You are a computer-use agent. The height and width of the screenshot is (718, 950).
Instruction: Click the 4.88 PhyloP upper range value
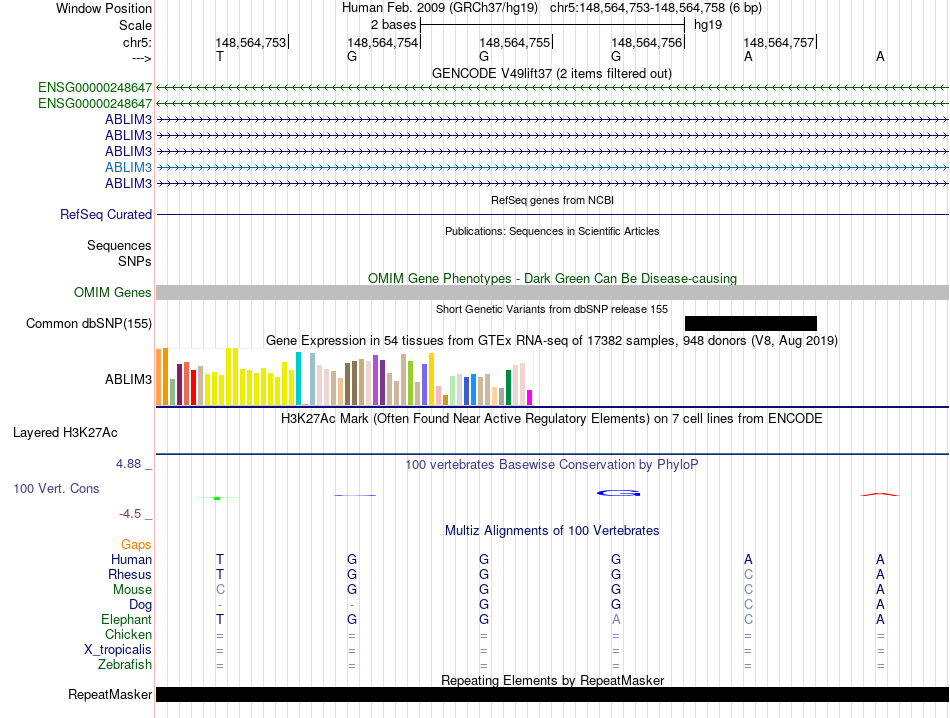tap(128, 464)
